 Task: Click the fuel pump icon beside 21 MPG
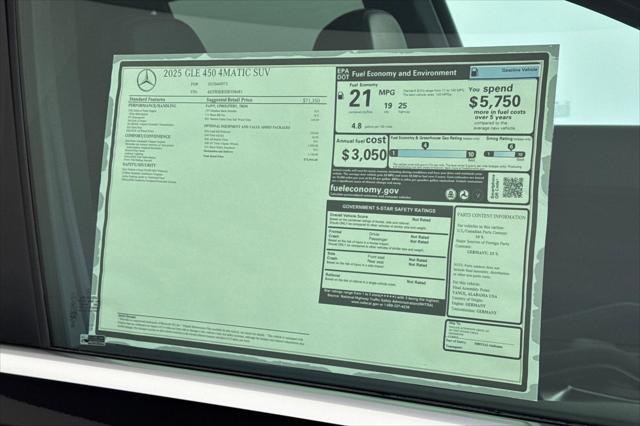tap(341, 96)
